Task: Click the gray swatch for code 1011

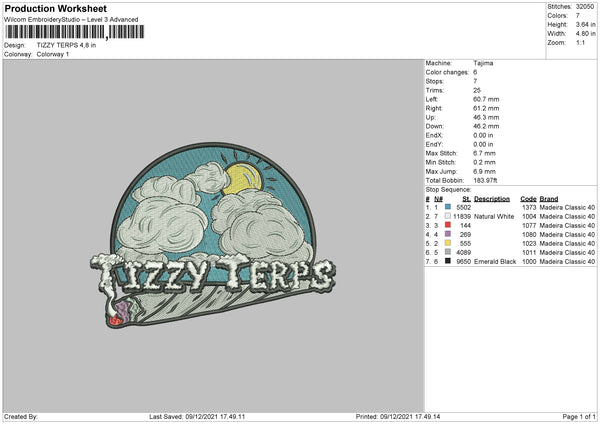Action: coord(448,252)
